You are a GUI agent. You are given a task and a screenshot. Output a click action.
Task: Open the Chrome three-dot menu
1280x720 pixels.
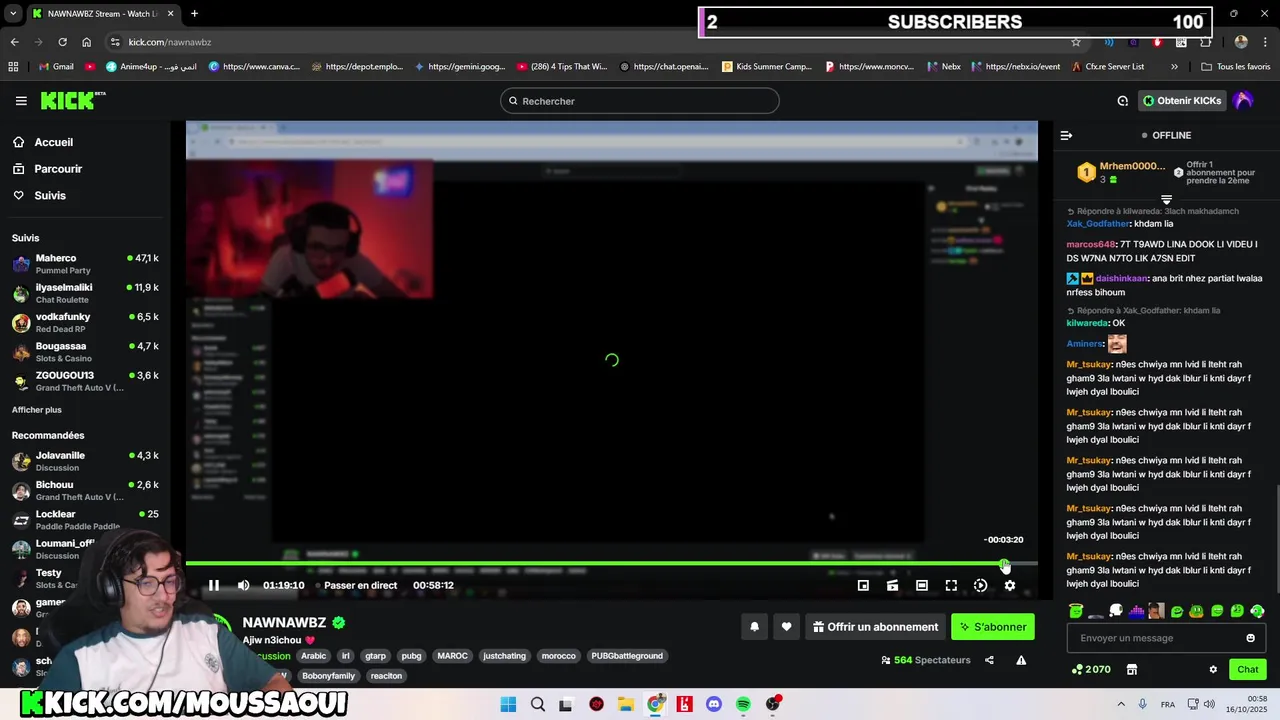(x=1266, y=42)
